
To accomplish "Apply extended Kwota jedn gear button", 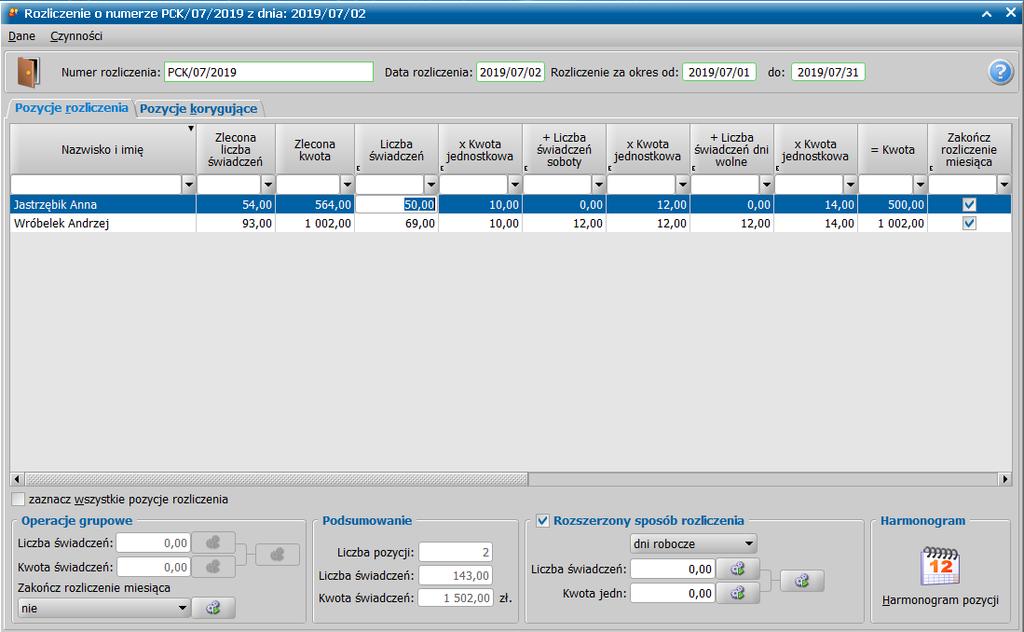I will [x=737, y=593].
